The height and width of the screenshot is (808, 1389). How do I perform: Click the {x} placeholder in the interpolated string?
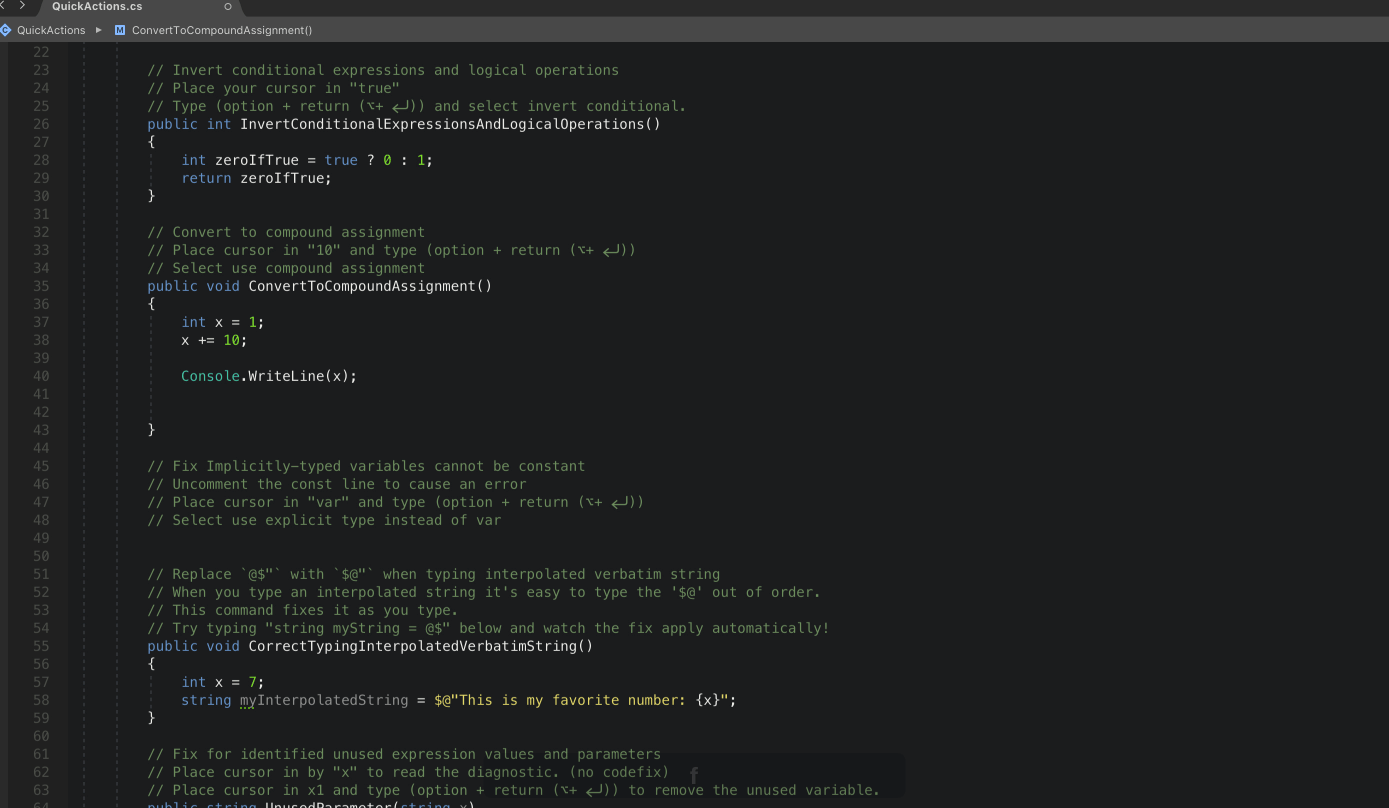click(x=707, y=700)
